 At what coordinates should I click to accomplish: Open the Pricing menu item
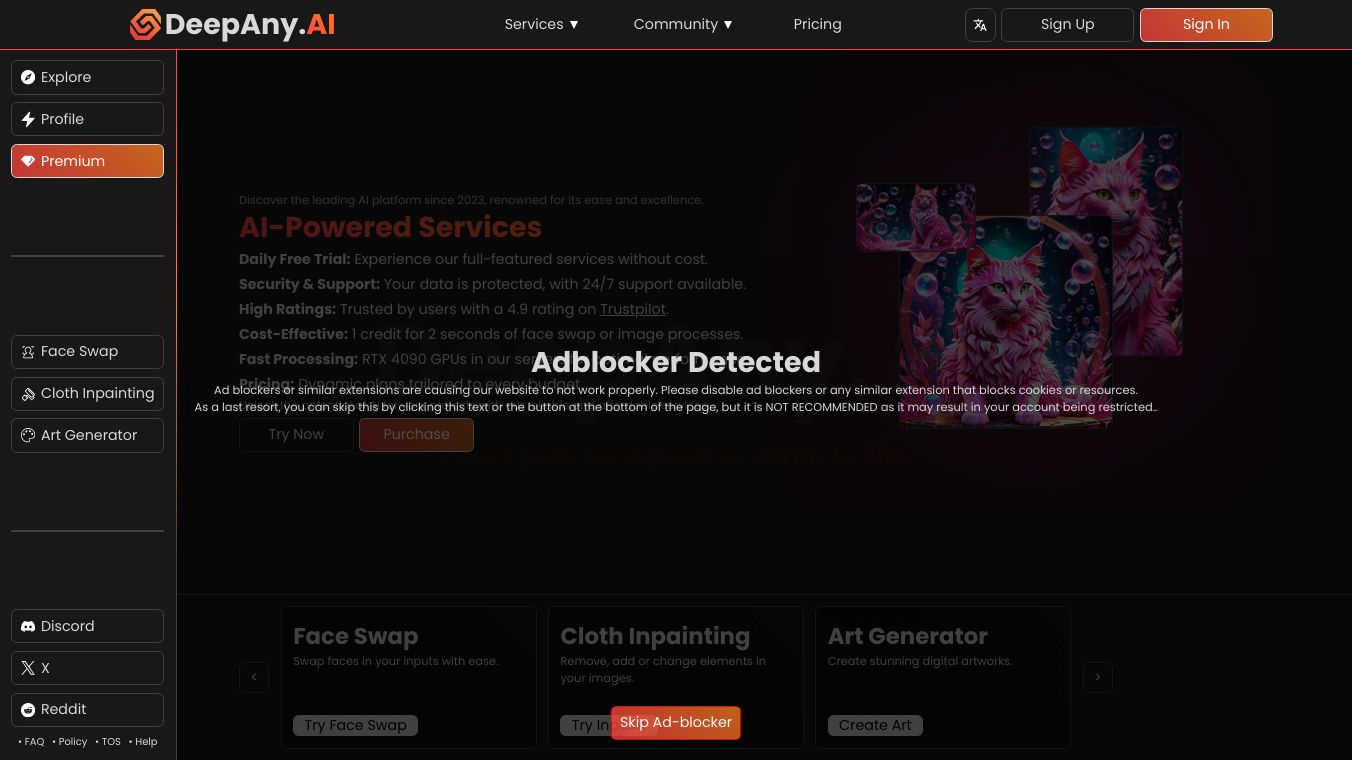817,24
